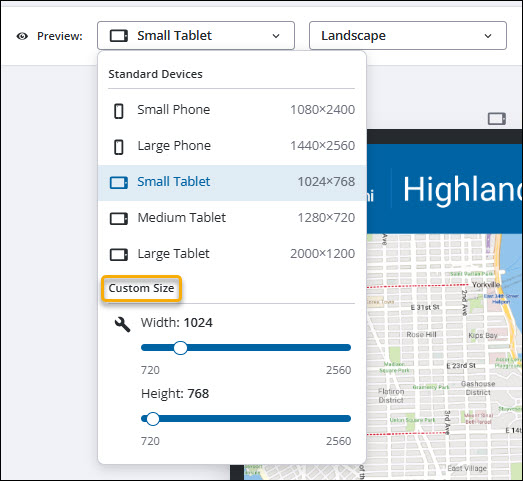
Task: Click the tablet icon above the map preview
Action: point(497,119)
